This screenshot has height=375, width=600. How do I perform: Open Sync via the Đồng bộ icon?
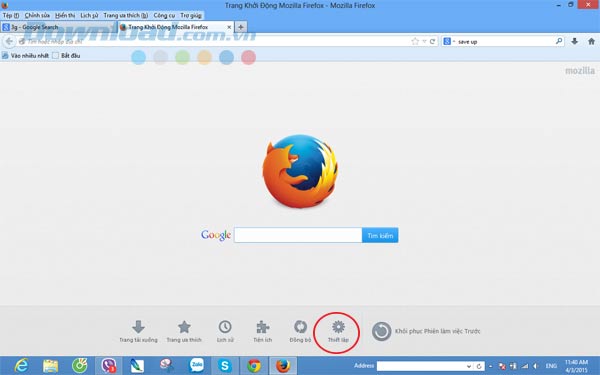point(300,327)
